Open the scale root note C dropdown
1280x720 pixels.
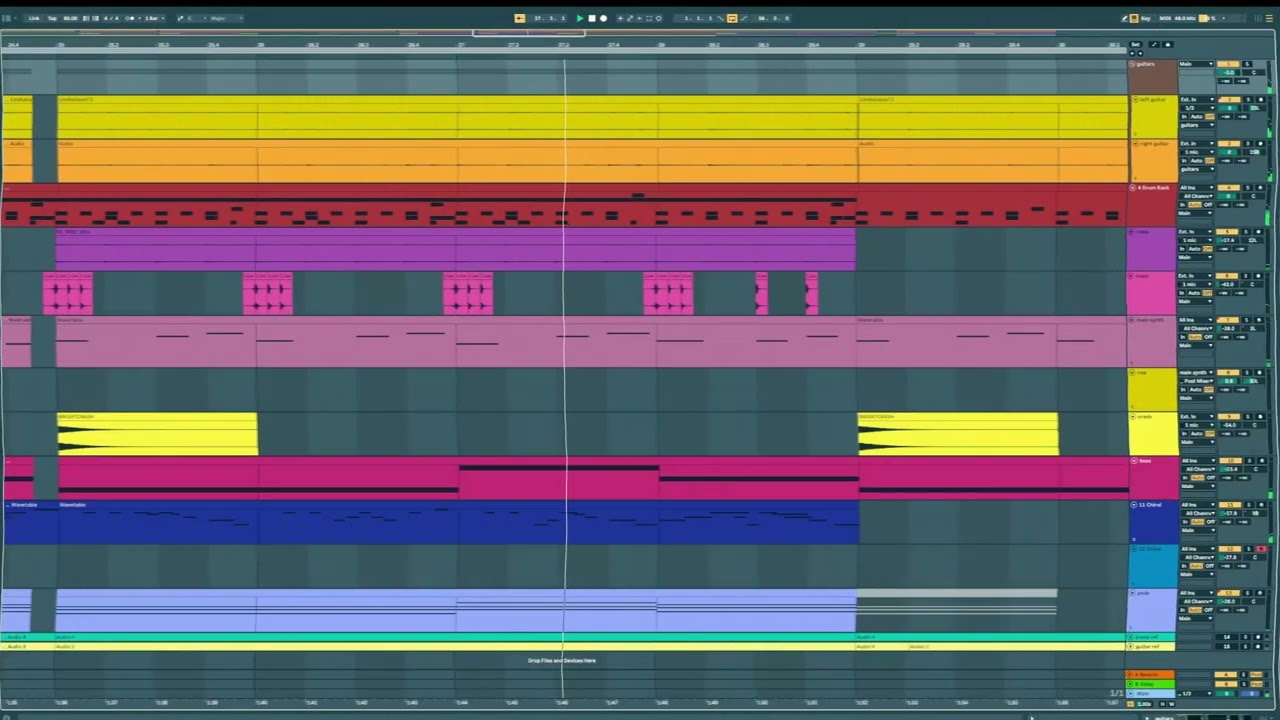(196, 18)
